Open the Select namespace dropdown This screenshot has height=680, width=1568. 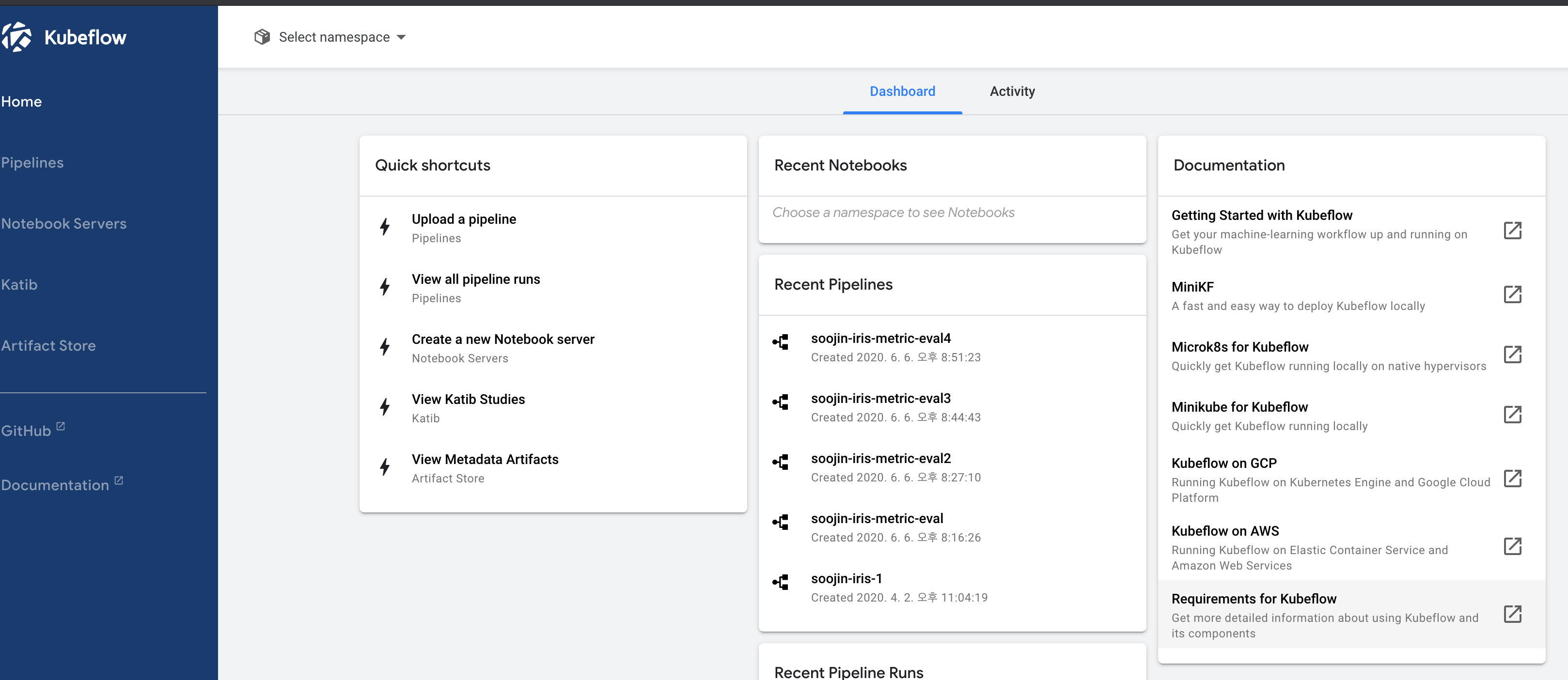tap(334, 37)
